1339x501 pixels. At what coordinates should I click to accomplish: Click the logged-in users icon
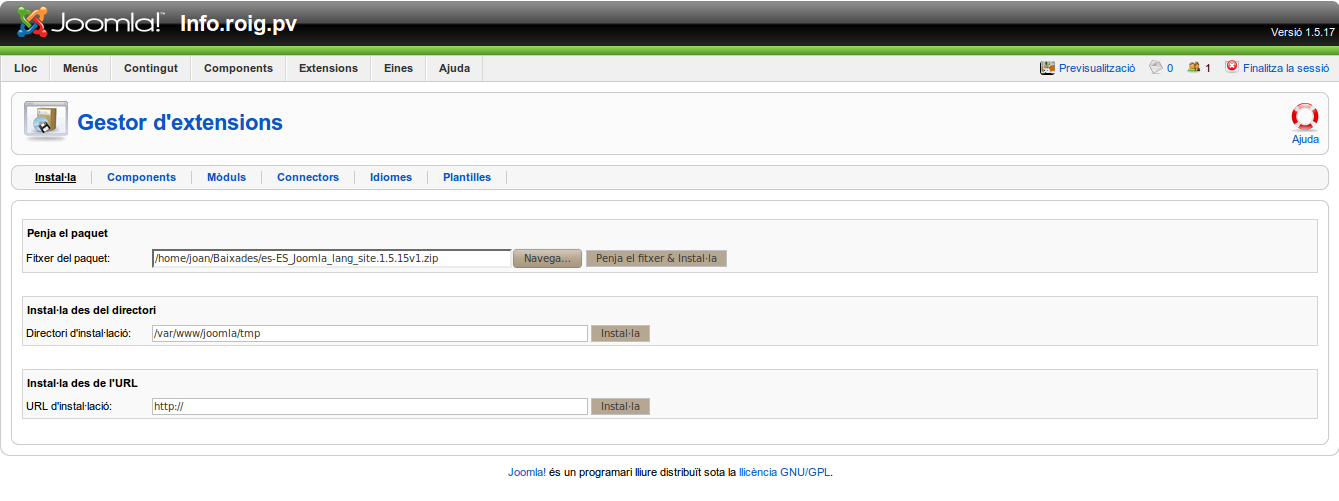point(1193,68)
